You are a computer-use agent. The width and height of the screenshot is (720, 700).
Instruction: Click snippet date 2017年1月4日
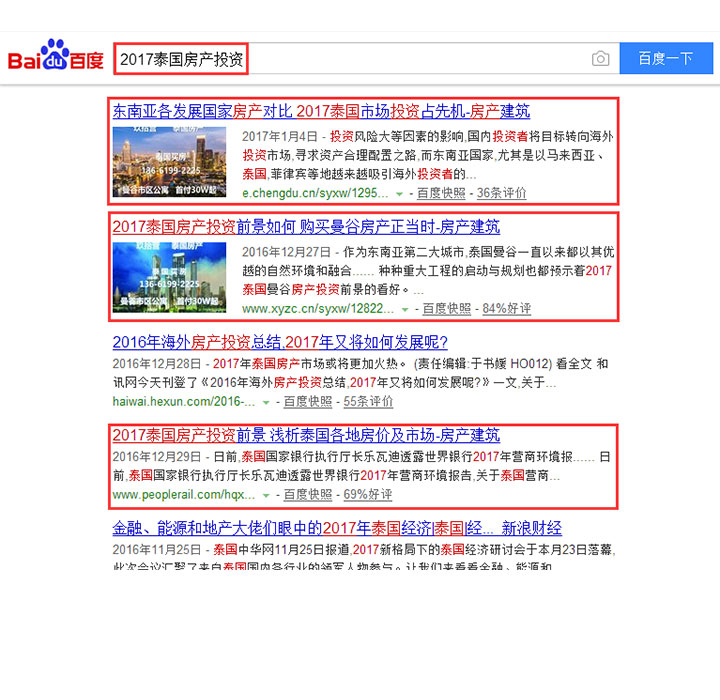280,136
